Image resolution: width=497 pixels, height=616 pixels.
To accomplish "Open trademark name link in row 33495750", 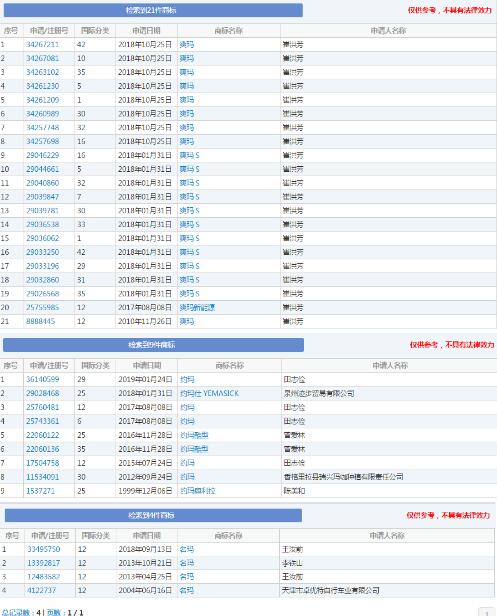I will pyautogui.click(x=187, y=549).
